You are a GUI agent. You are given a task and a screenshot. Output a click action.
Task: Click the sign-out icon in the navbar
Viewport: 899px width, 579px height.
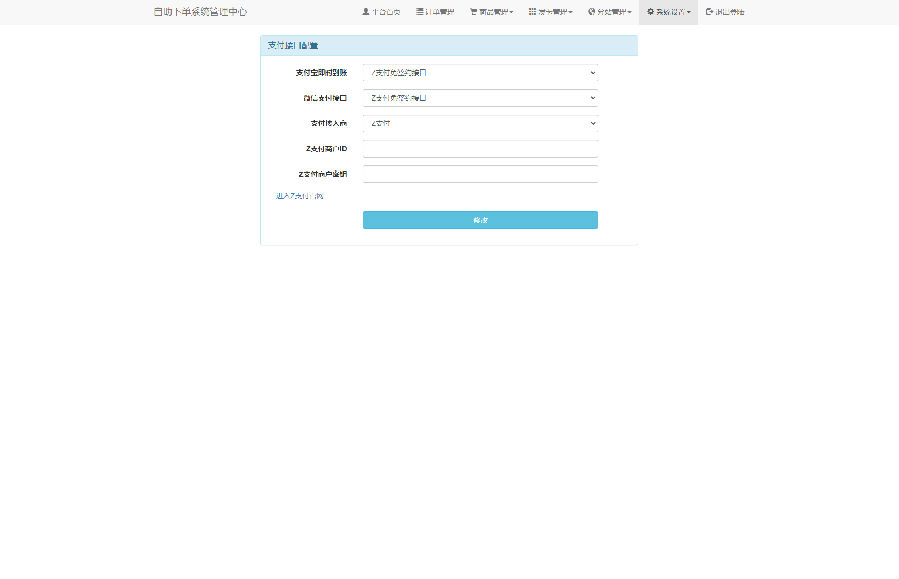[709, 12]
